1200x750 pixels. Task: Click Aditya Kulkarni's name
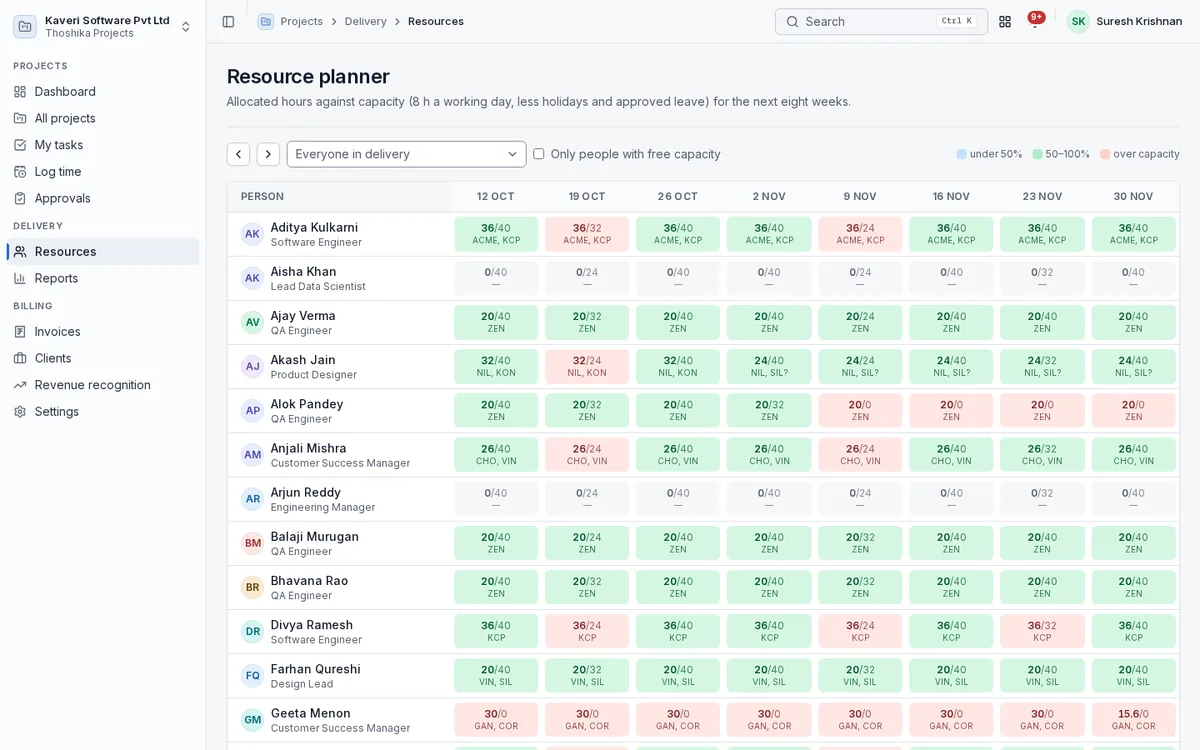(x=314, y=227)
